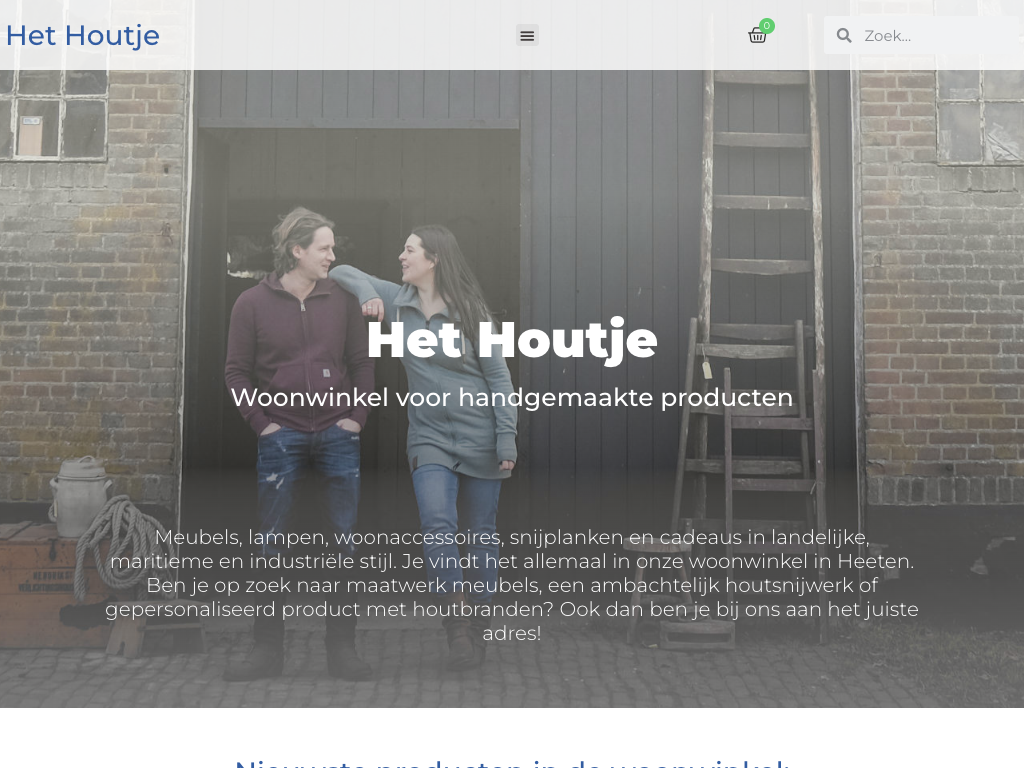
Task: Click the metal milk can on the left
Action: tap(80, 495)
